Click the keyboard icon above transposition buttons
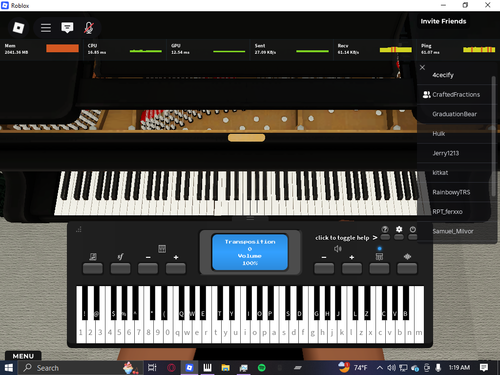The width and height of the screenshot is (500, 375). point(162,249)
